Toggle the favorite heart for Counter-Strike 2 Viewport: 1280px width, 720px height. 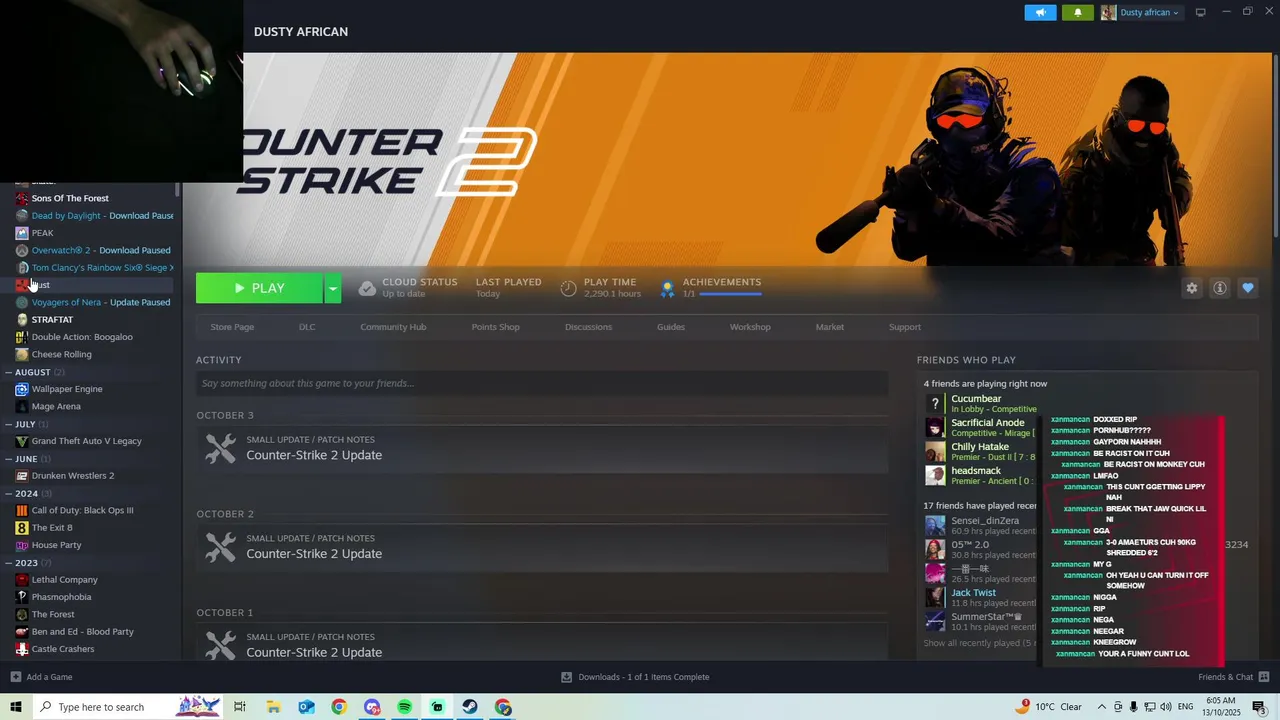tap(1248, 288)
